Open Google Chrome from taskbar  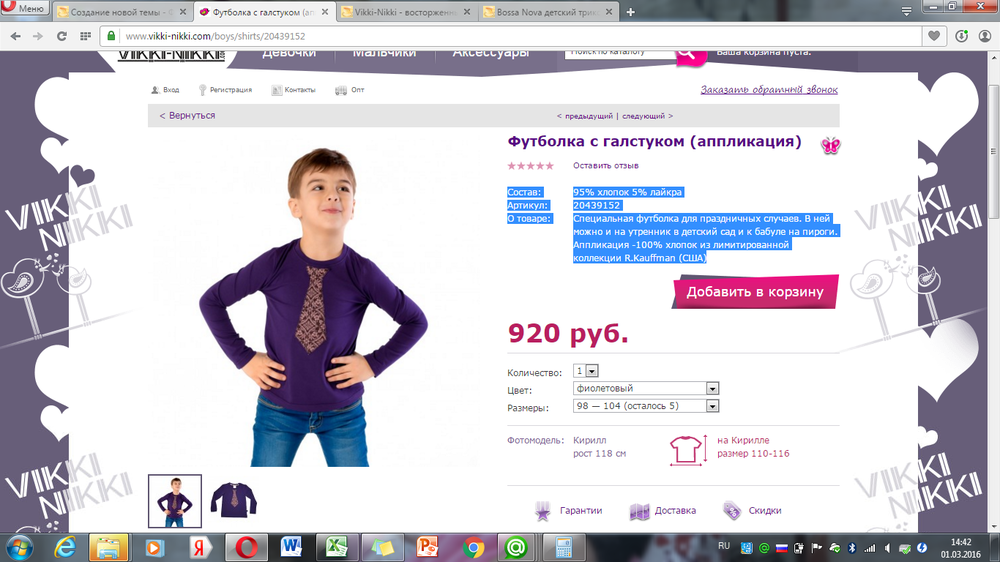coord(473,548)
